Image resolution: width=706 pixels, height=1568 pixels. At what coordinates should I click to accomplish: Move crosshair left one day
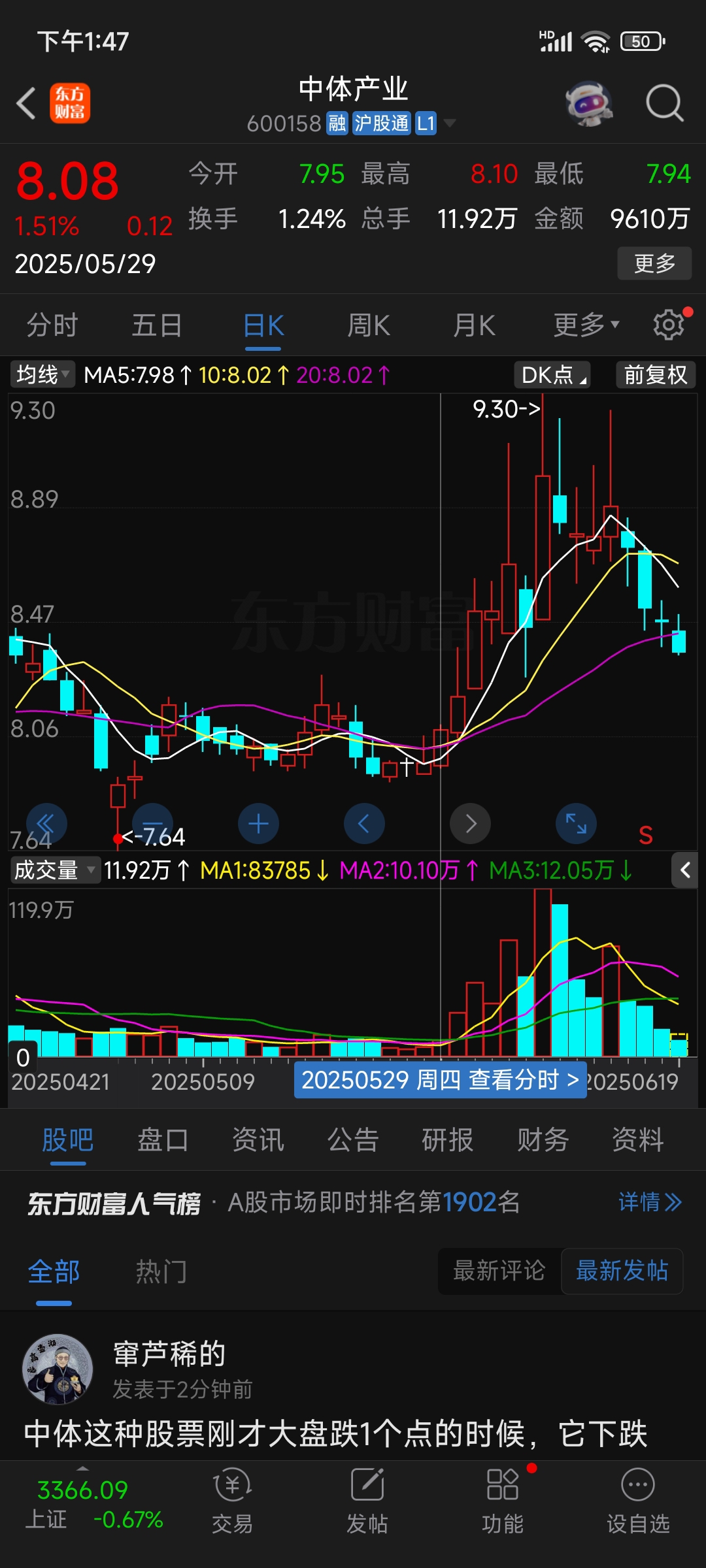point(364,823)
